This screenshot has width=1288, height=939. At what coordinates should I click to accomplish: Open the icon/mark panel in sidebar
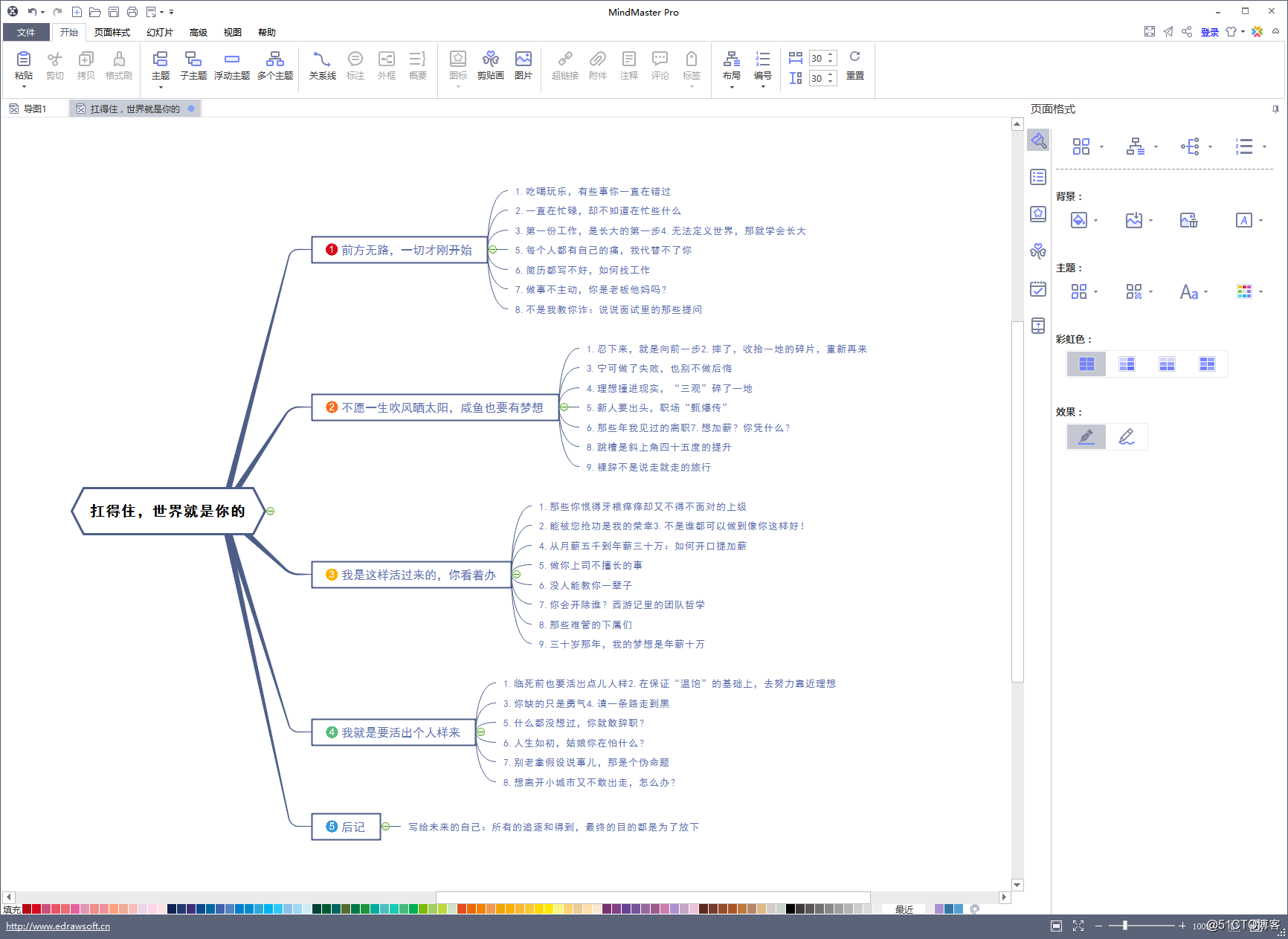click(x=1038, y=214)
